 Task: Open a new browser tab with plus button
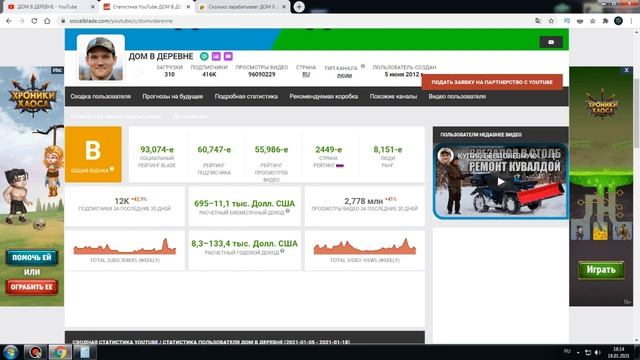(x=299, y=7)
